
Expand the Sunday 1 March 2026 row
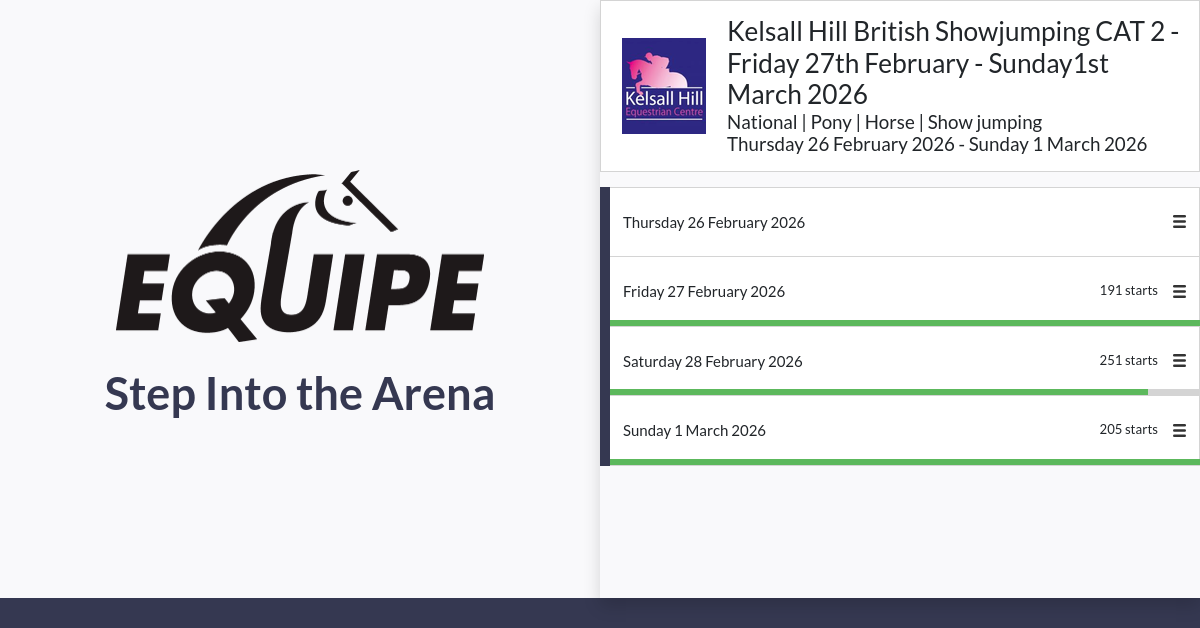694,431
